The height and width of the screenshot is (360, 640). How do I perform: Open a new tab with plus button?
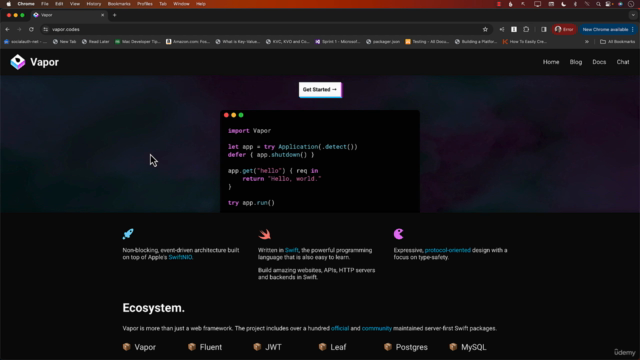[115, 15]
